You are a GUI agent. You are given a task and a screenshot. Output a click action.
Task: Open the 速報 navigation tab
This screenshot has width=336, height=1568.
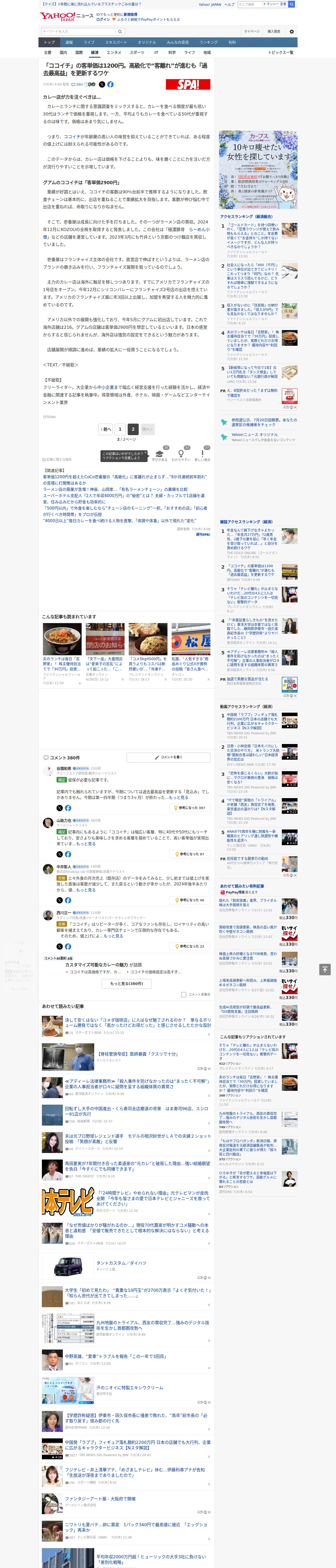pyautogui.click(x=69, y=43)
